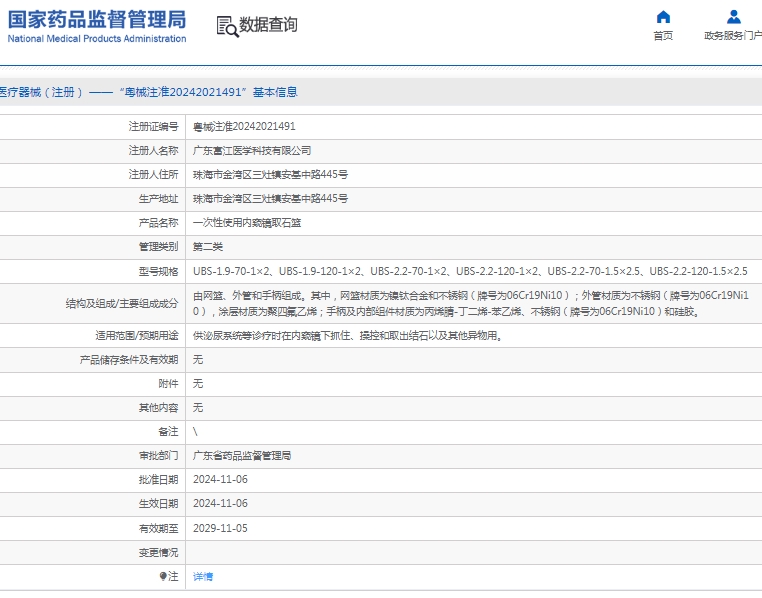
Task: Click 无 value in 产品储存条件及有效期 row
Action: (x=198, y=359)
